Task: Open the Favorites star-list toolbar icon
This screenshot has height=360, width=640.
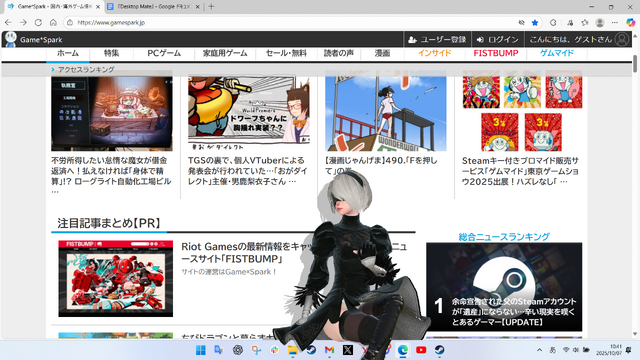Action: pos(585,22)
